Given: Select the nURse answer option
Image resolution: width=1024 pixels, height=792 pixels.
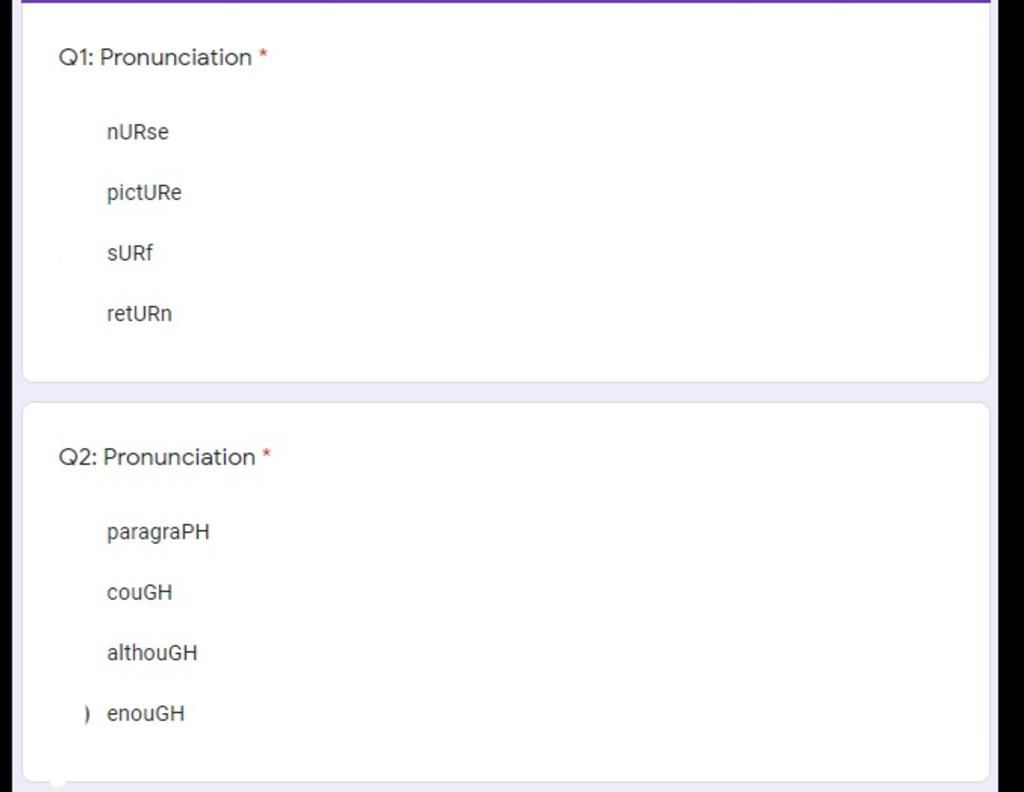Looking at the screenshot, I should (138, 132).
